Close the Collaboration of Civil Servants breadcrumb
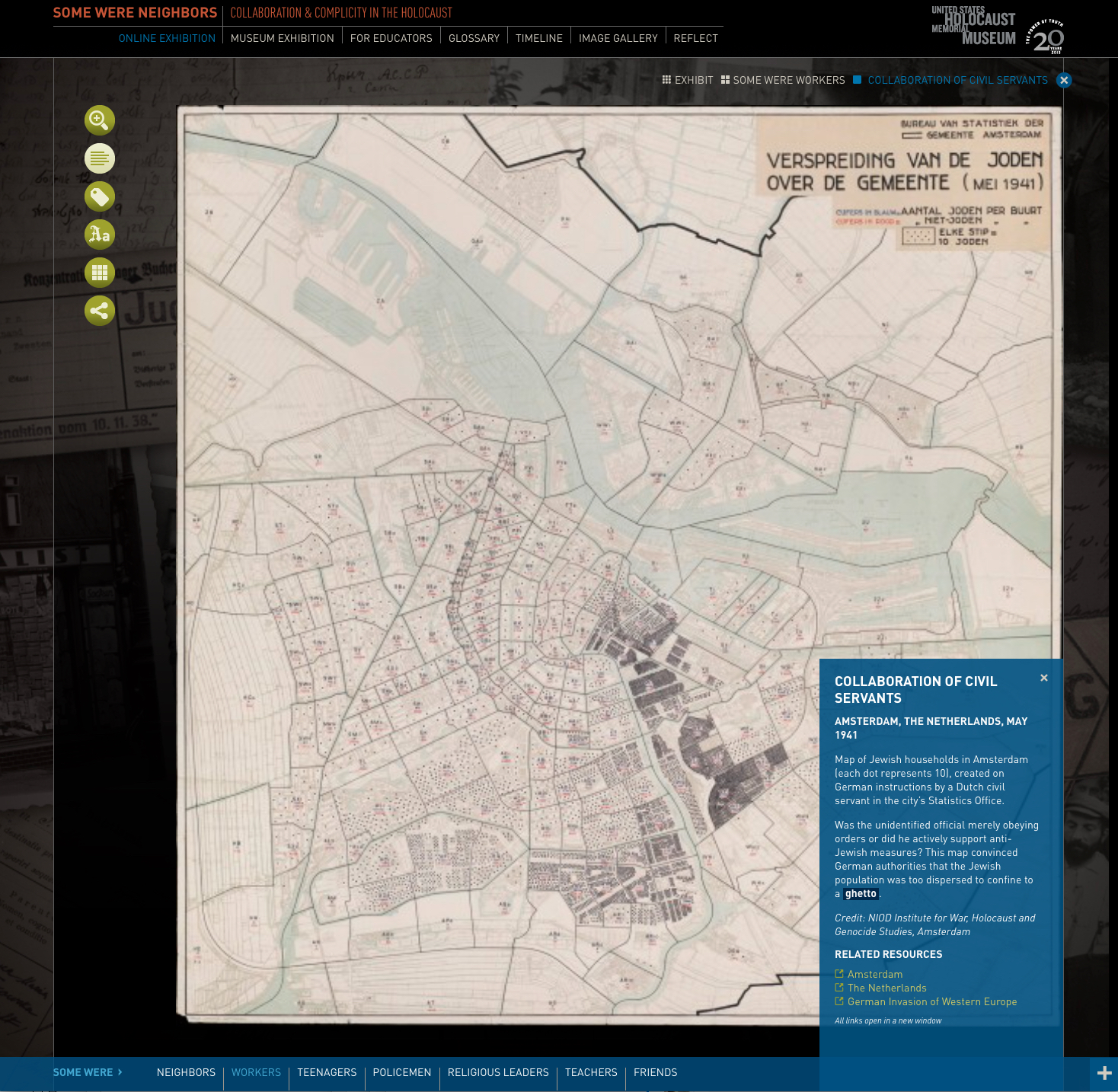The height and width of the screenshot is (1092, 1118). click(x=1064, y=80)
